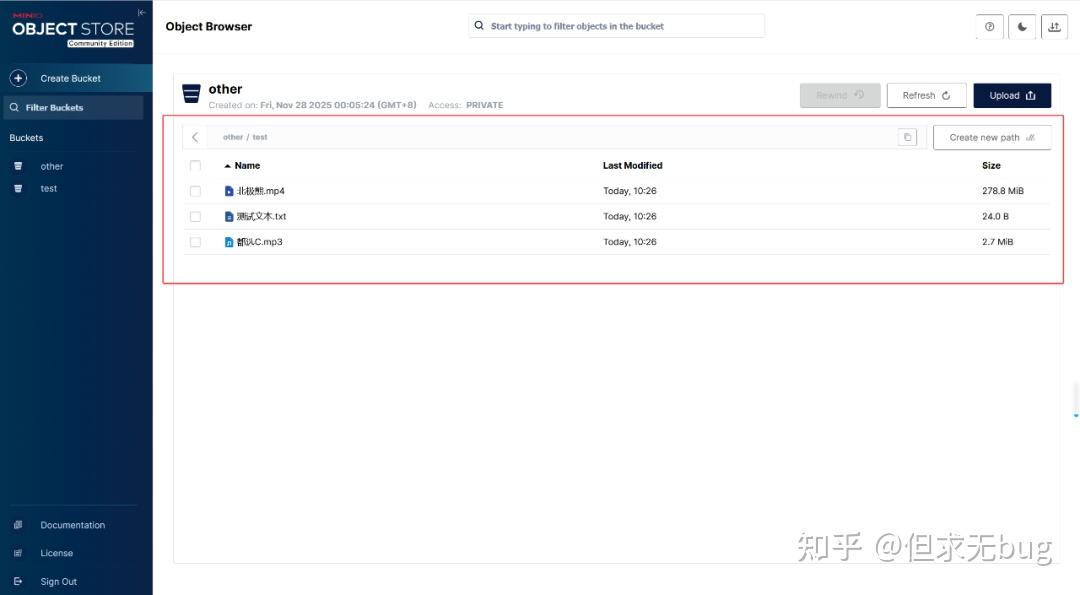This screenshot has width=1080, height=595.
Task: Click the text file icon of .txt
Action: (229, 216)
